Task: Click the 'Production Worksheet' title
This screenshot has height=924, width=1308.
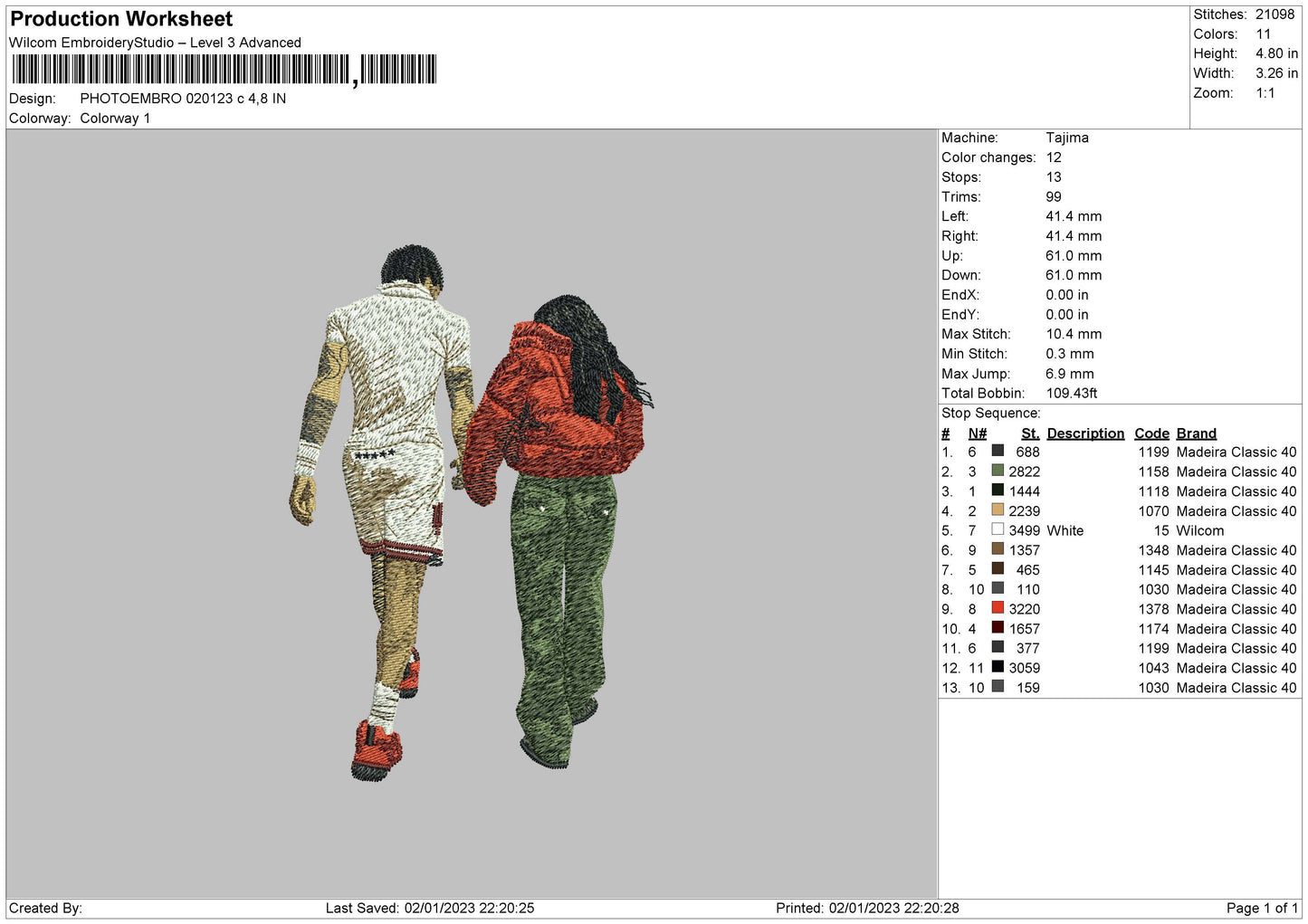Action: [x=121, y=19]
